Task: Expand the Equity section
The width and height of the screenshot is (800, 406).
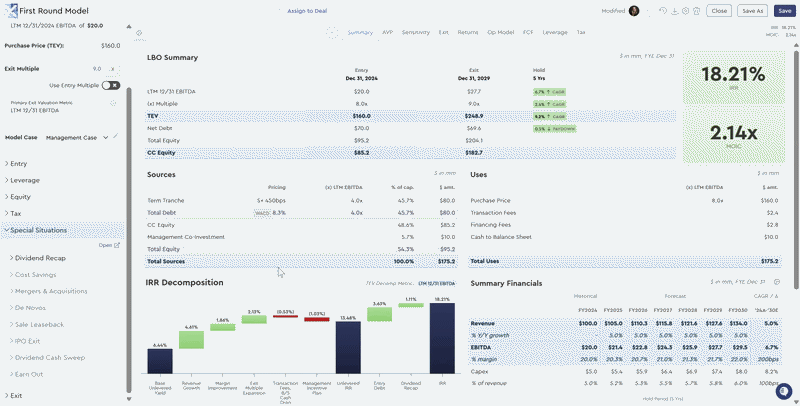Action: point(18,197)
